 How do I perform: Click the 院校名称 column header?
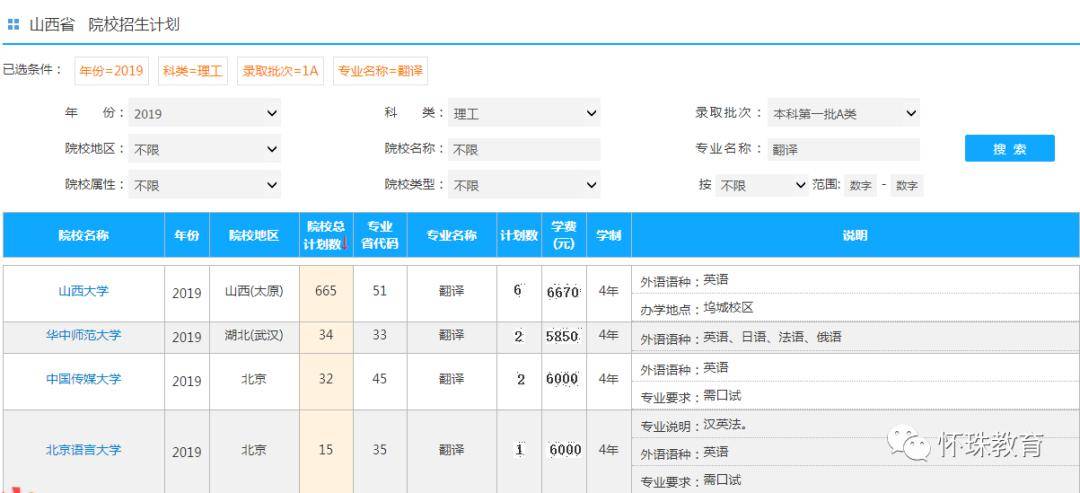[83, 235]
